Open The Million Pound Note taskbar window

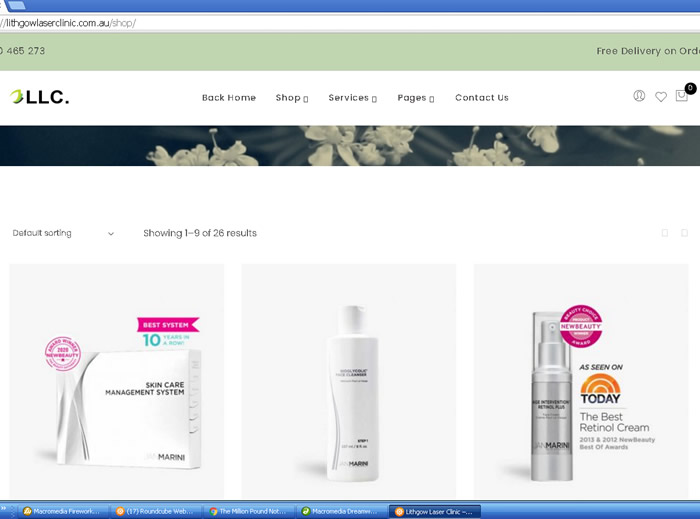248,511
